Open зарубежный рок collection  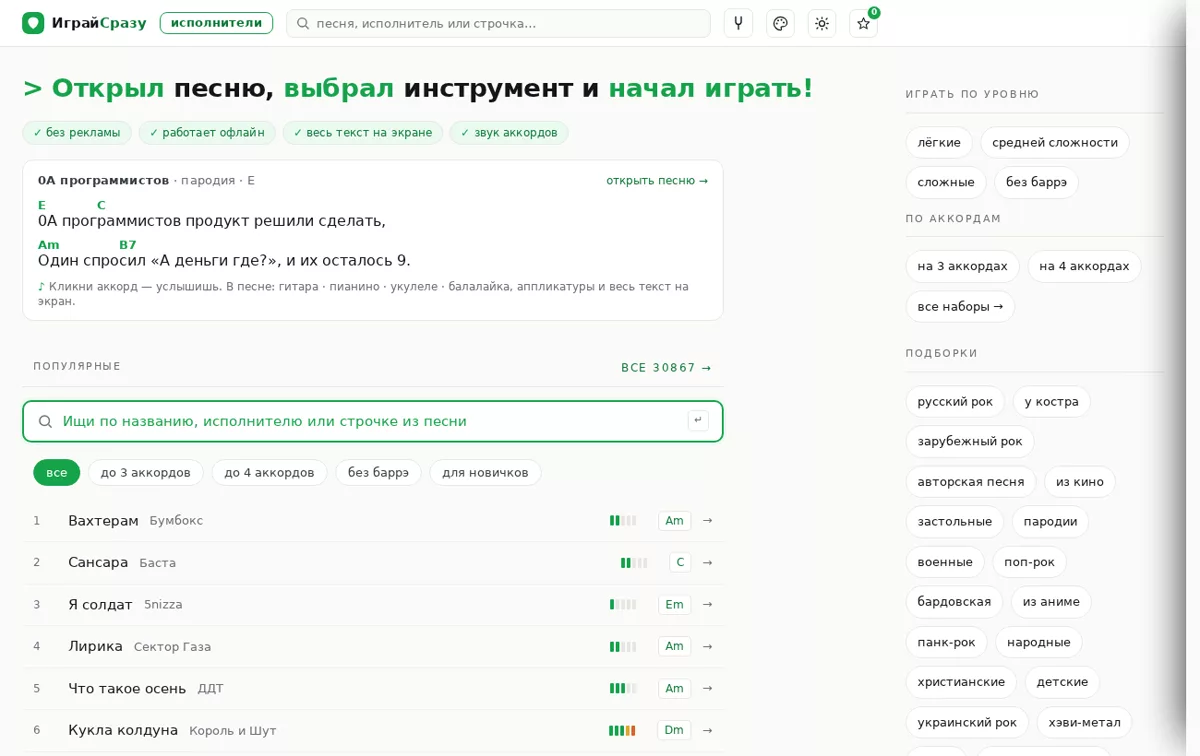click(x=970, y=442)
